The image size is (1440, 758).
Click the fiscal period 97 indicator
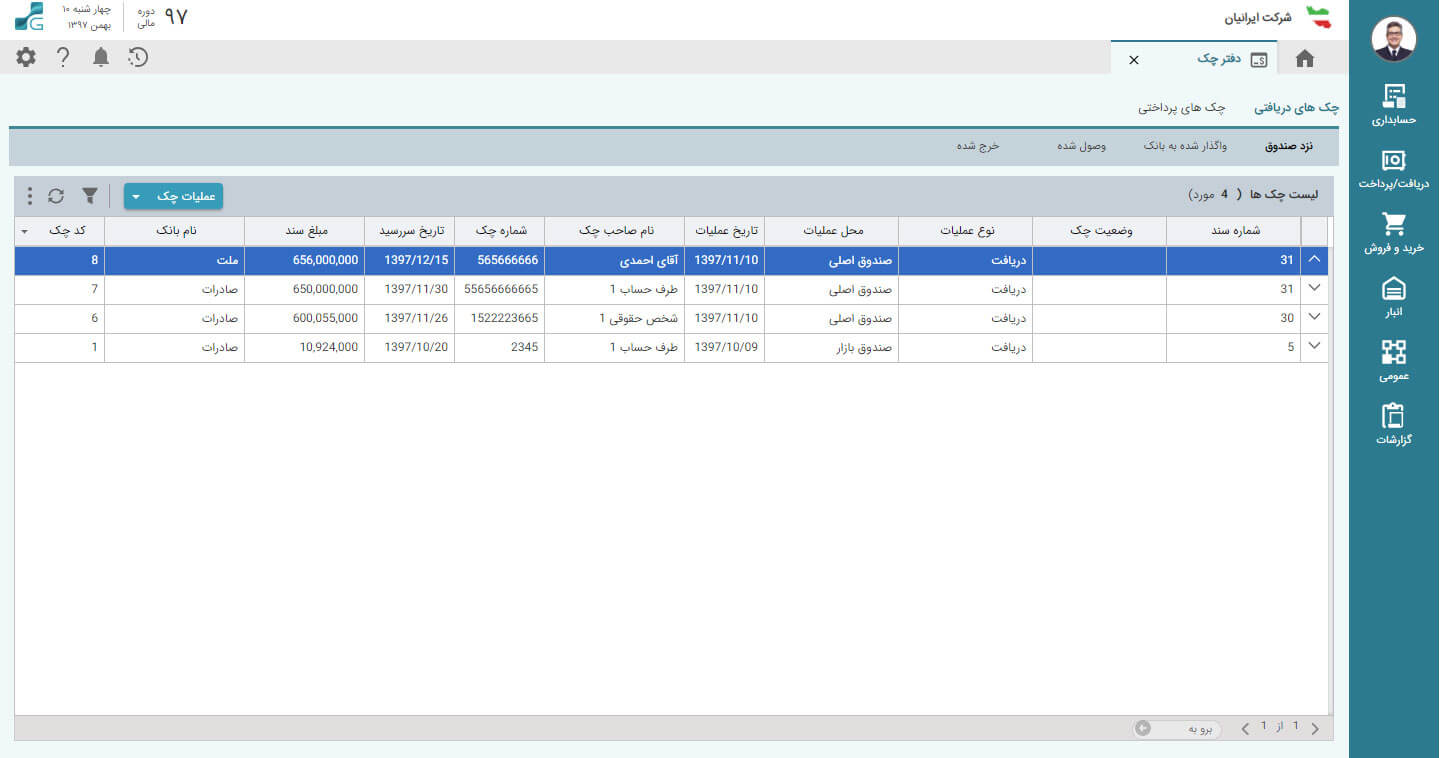[x=176, y=17]
